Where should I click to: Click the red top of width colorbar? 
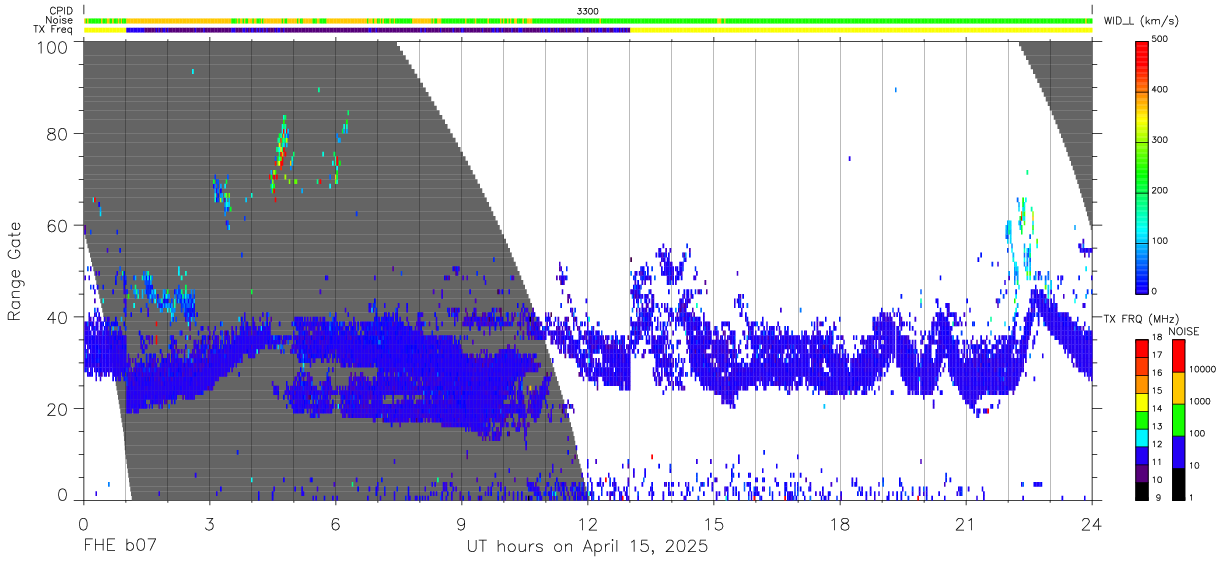pyautogui.click(x=1141, y=52)
